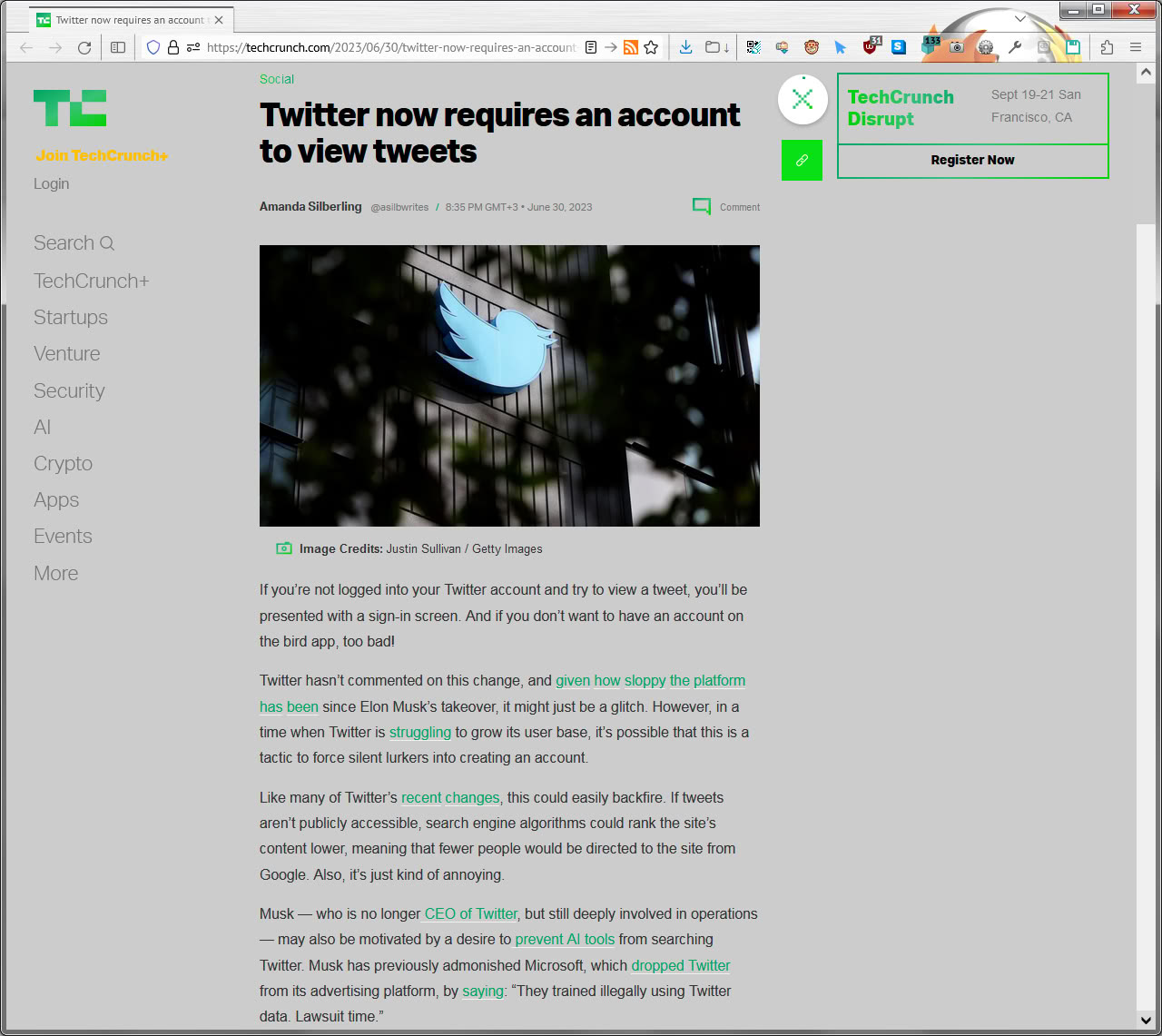This screenshot has height=1036, width=1162.
Task: Open the tracking protection shield panel
Action: point(153,47)
